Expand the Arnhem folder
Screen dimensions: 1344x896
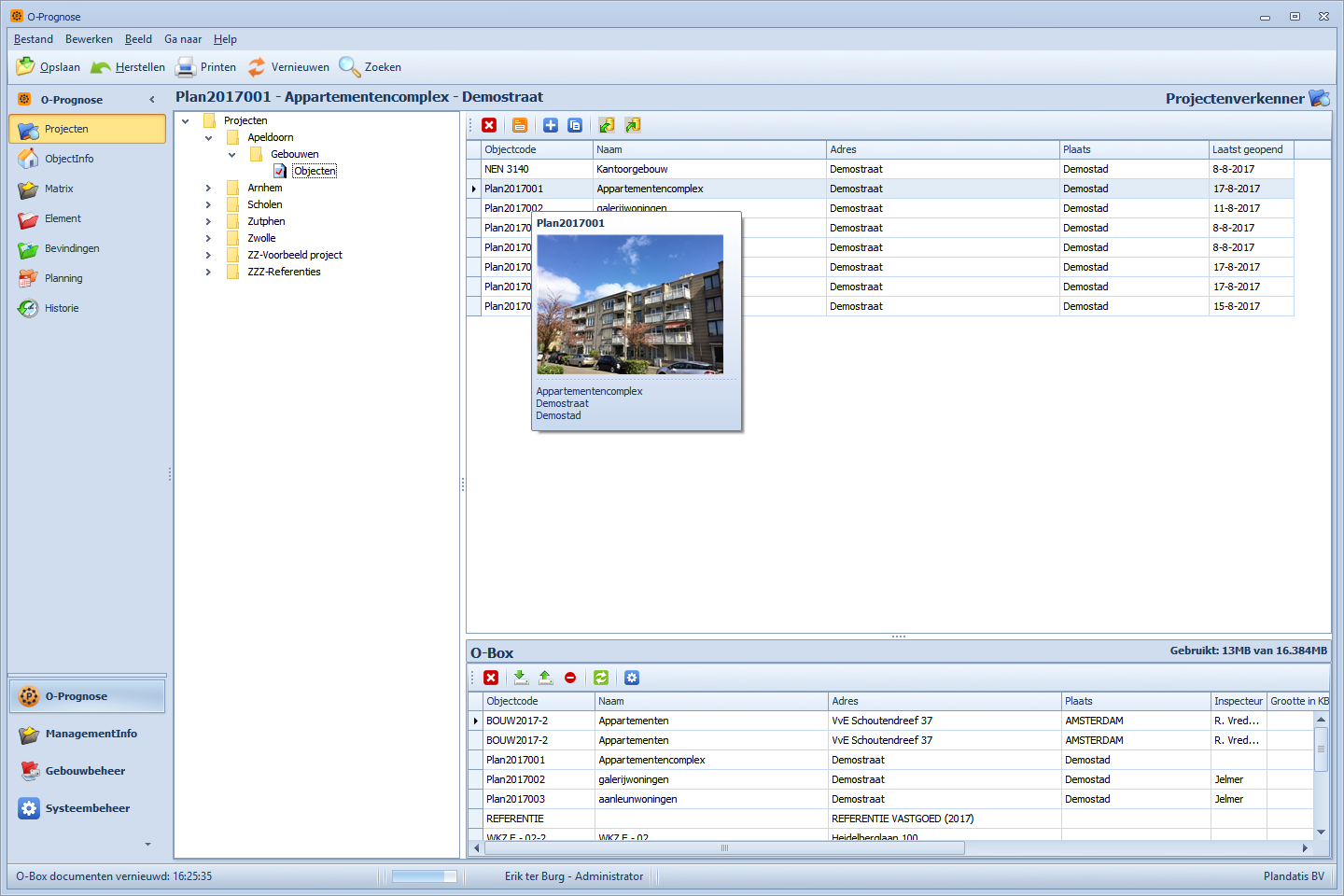pos(208,188)
